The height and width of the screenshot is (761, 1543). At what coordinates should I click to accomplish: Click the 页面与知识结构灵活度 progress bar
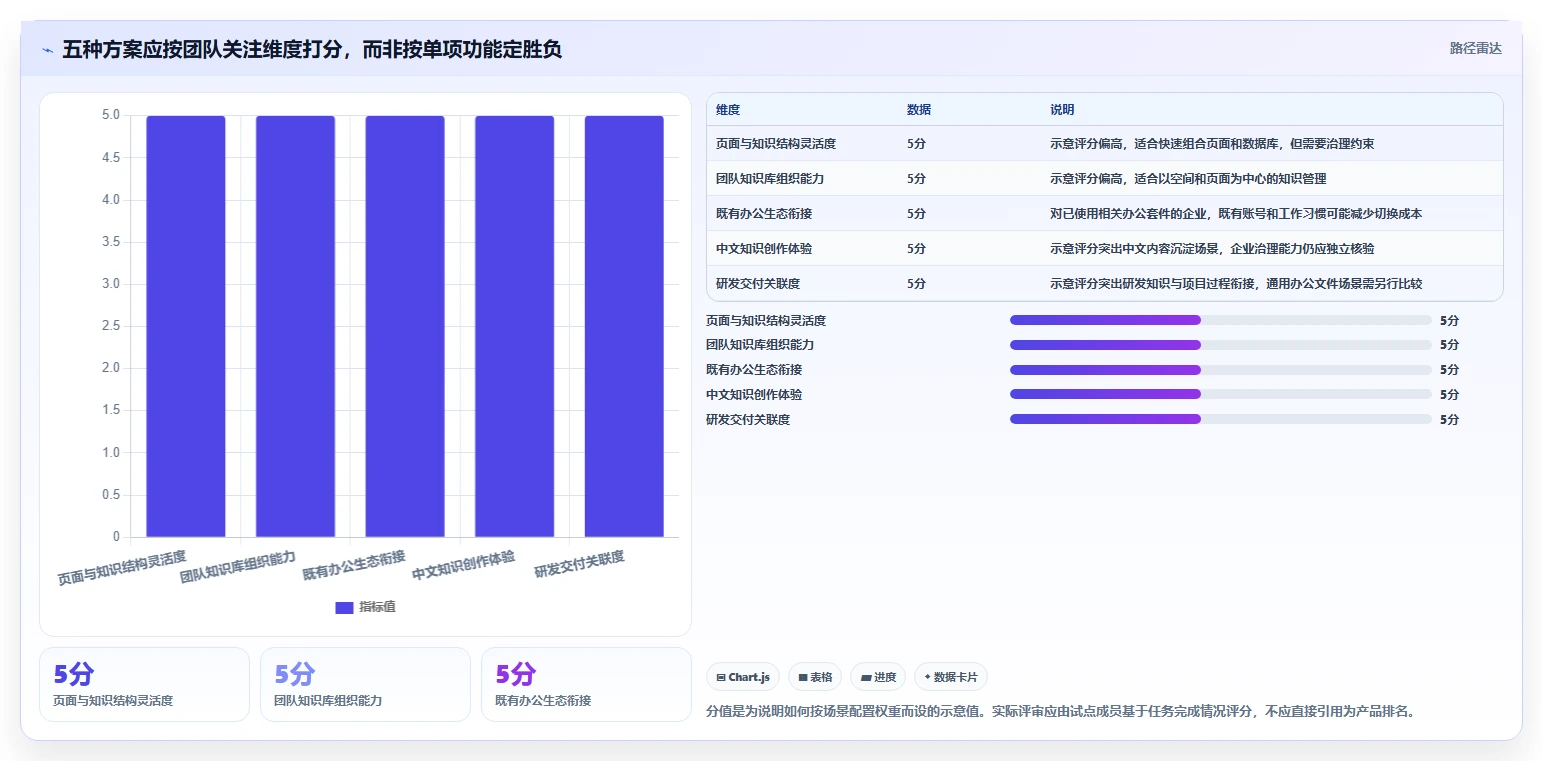[x=1221, y=320]
